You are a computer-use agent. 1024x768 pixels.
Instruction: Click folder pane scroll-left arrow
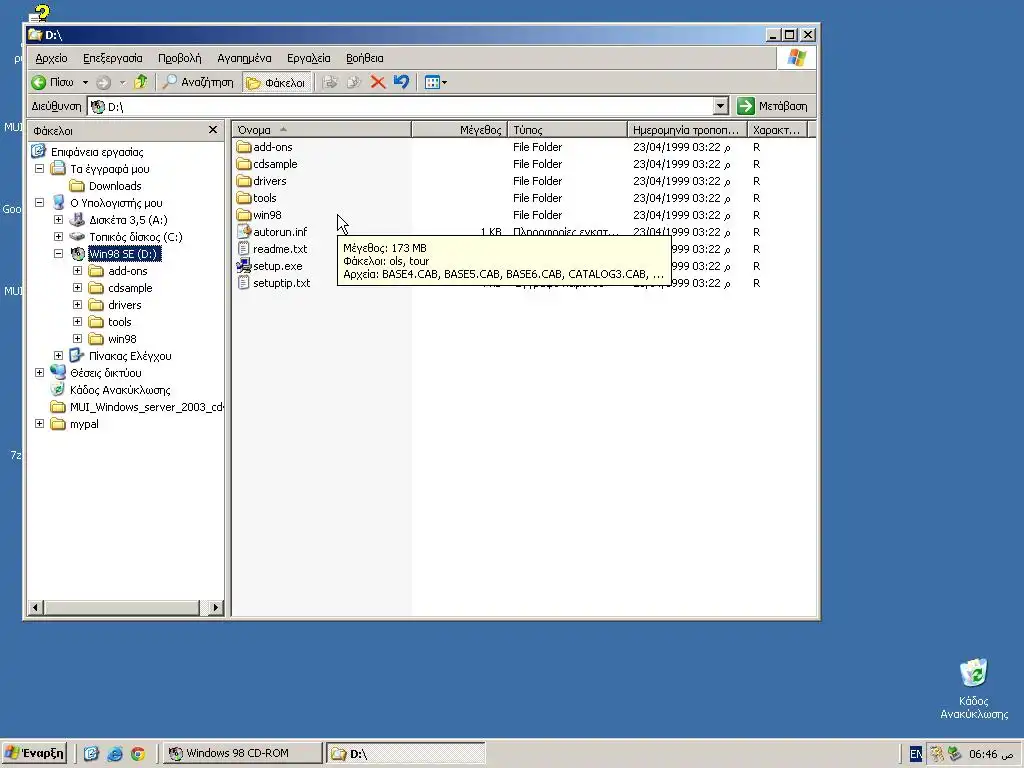coord(35,607)
